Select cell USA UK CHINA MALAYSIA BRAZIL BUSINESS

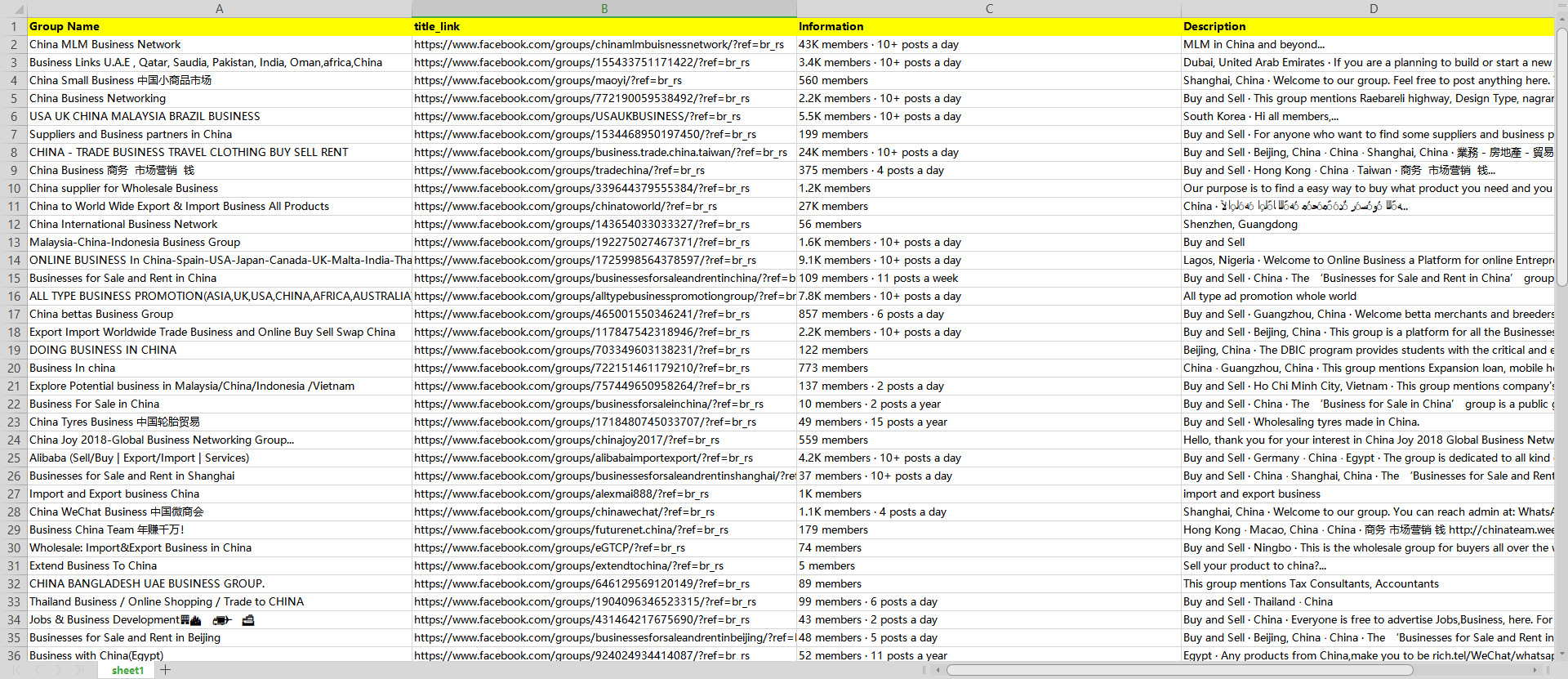220,116
